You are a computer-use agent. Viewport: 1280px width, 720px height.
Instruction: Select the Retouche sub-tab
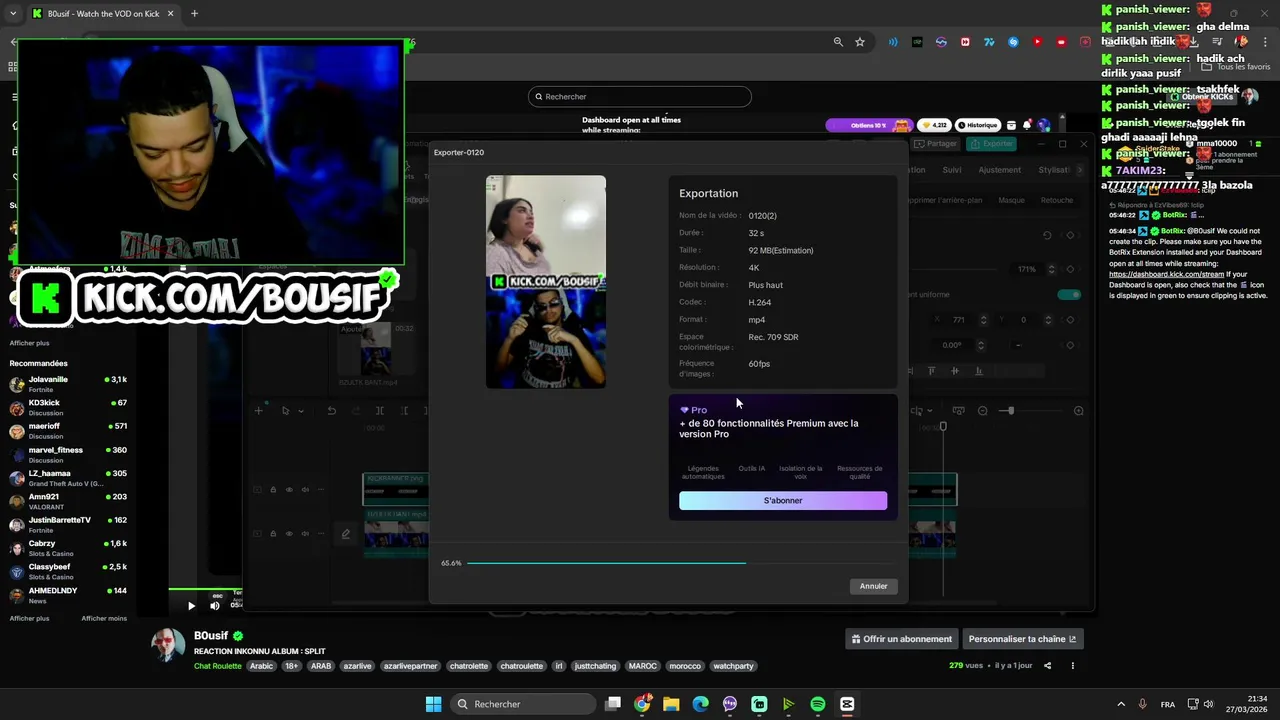click(x=1057, y=200)
